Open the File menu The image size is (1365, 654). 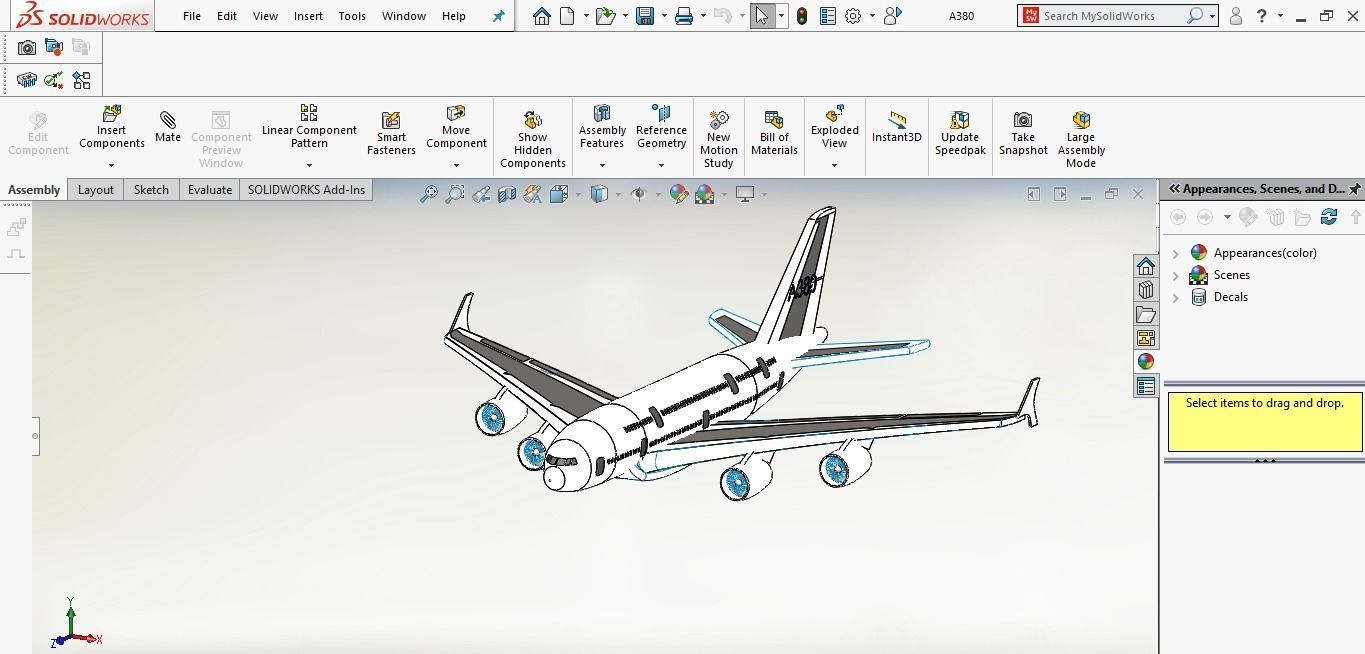(x=192, y=16)
